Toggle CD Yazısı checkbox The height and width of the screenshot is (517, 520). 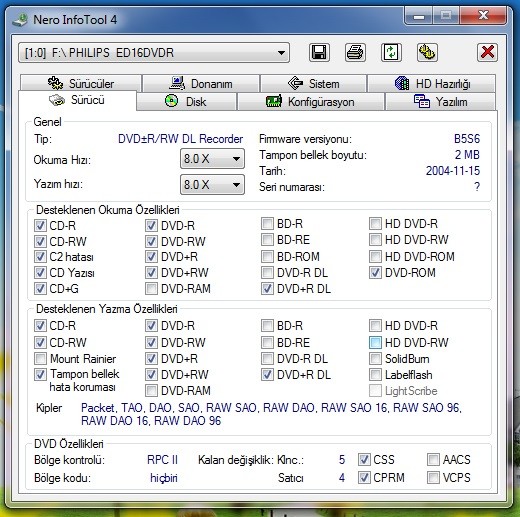coord(40,273)
